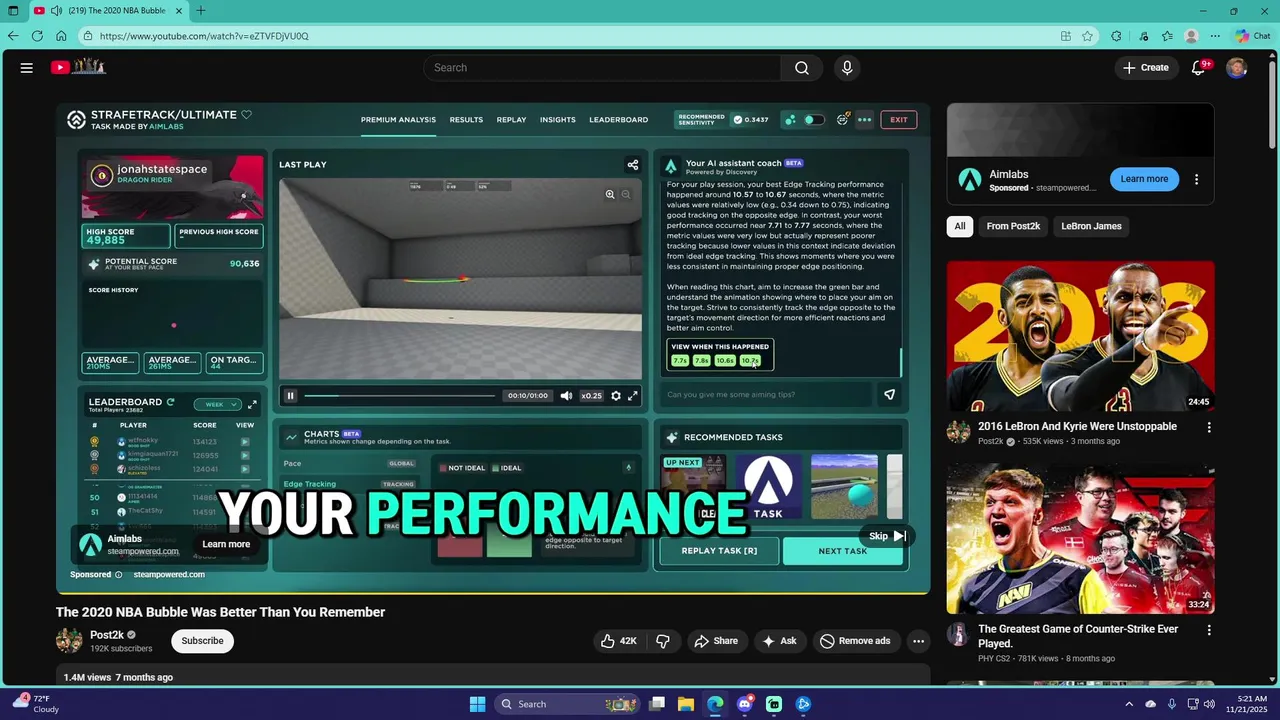
Task: Subscribe to Post2k channel
Action: click(x=202, y=641)
